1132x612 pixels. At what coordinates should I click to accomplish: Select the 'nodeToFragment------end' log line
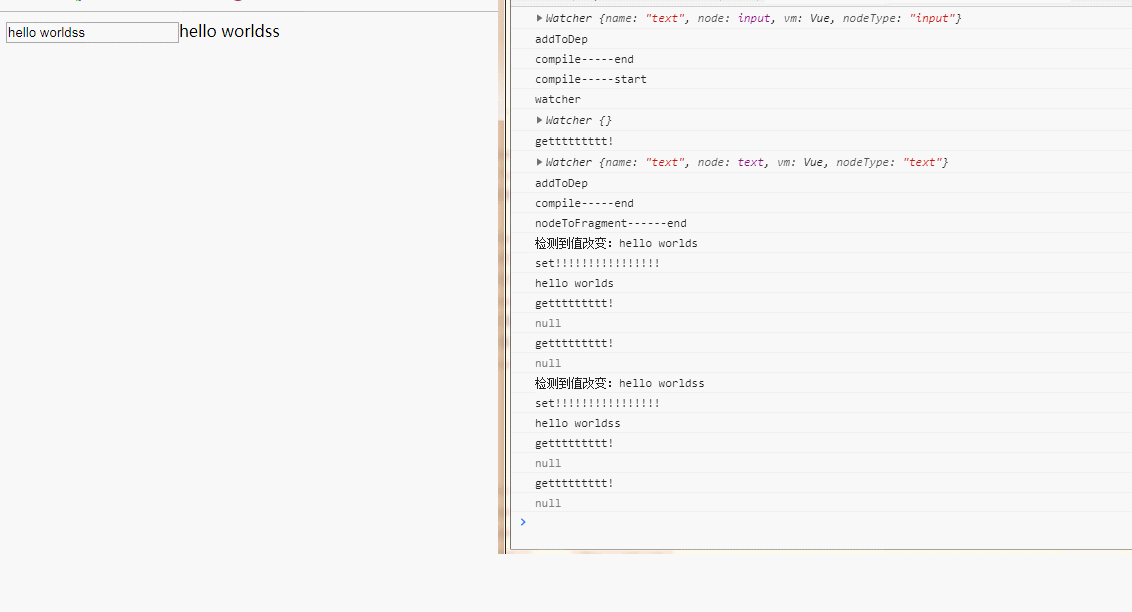tap(611, 224)
